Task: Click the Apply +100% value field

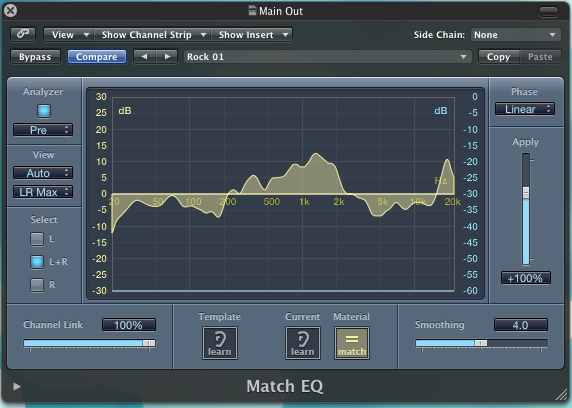Action: click(x=525, y=278)
